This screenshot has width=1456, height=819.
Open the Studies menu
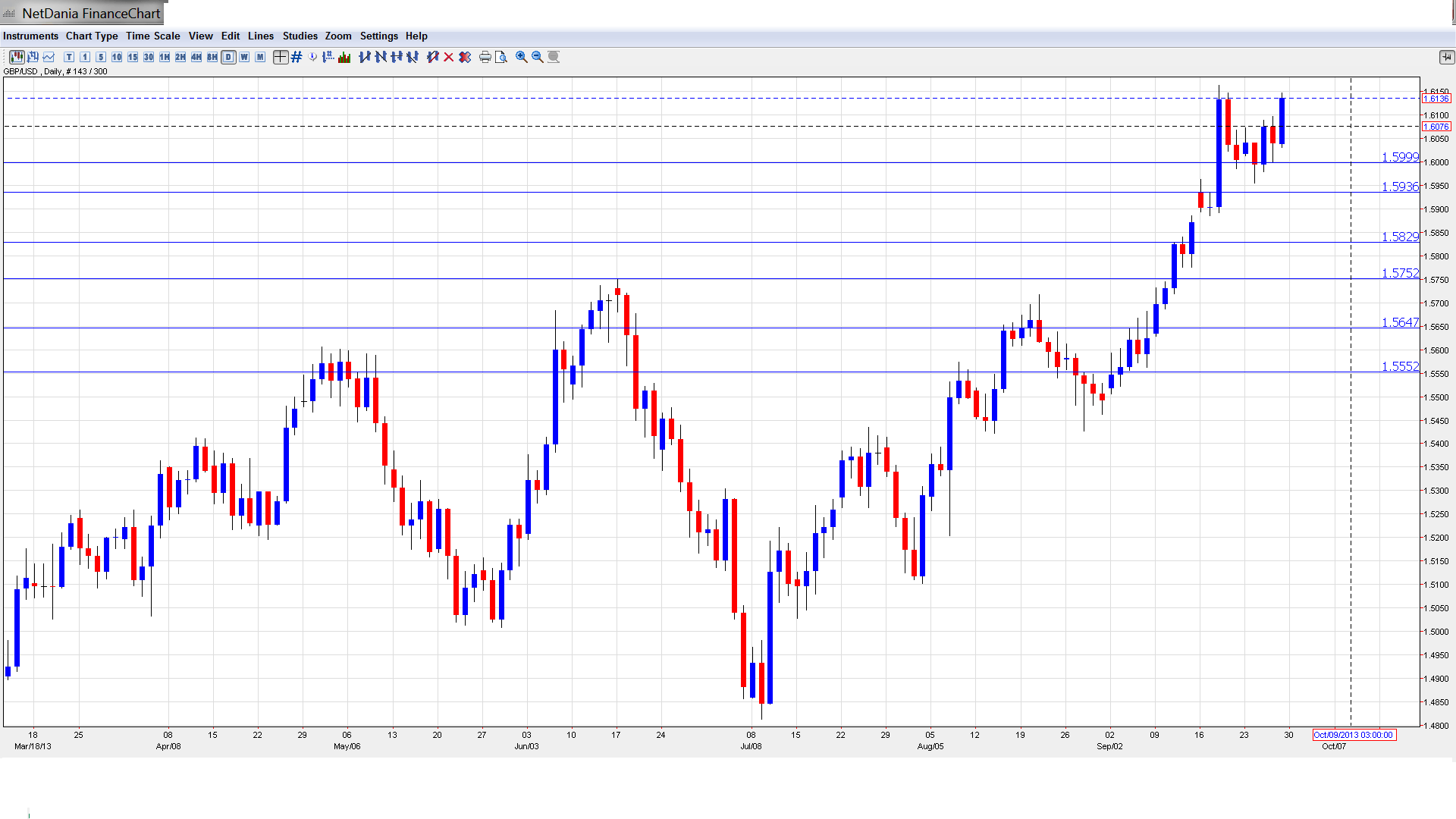[x=300, y=36]
